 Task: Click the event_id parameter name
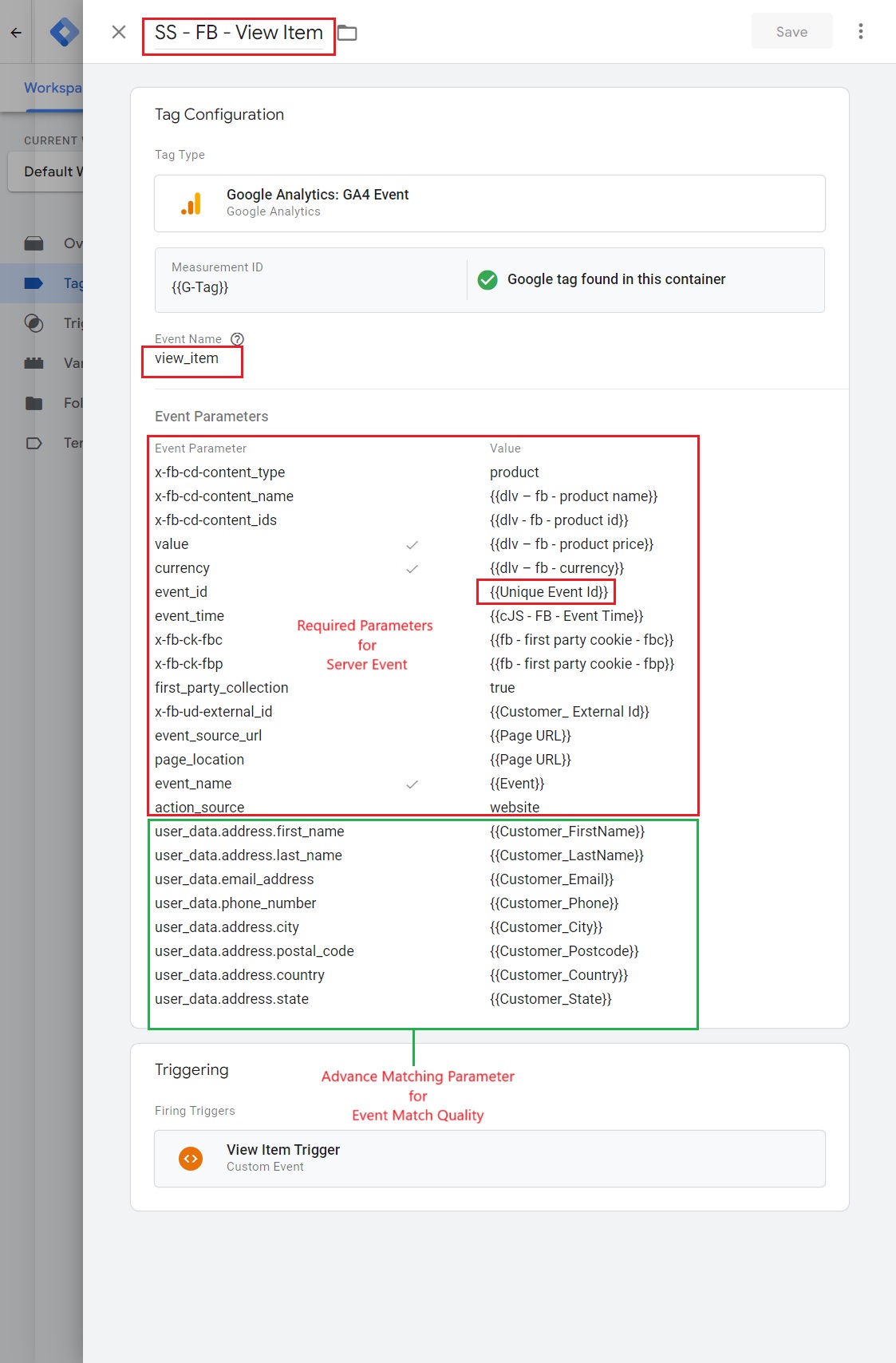[181, 592]
